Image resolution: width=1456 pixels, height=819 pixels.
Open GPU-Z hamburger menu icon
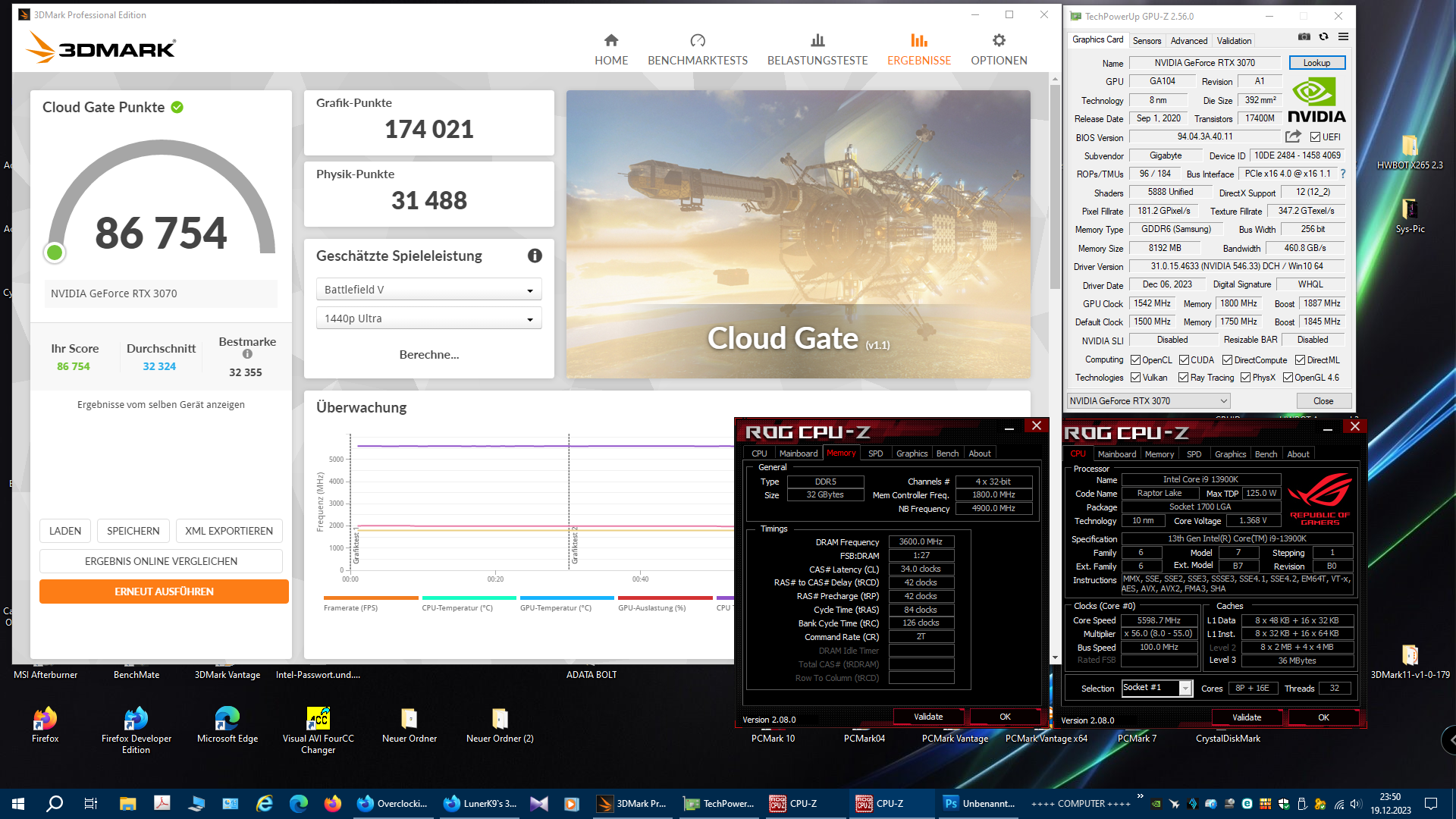pos(1343,36)
